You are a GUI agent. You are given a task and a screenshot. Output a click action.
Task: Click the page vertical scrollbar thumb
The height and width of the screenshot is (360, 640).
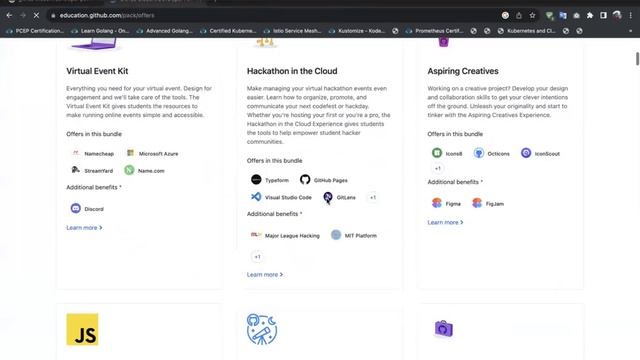click(x=637, y=59)
